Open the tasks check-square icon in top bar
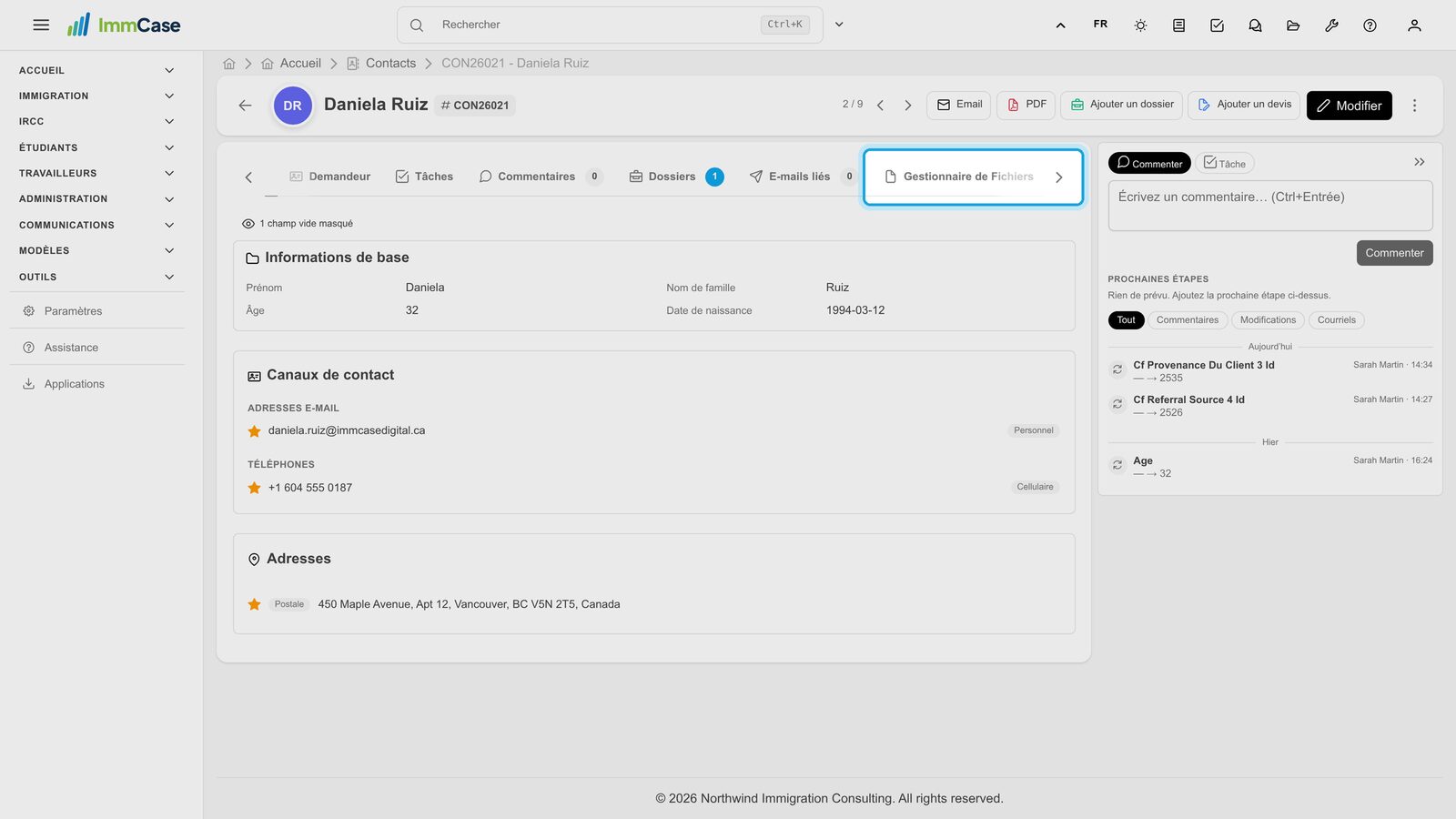 (x=1217, y=25)
